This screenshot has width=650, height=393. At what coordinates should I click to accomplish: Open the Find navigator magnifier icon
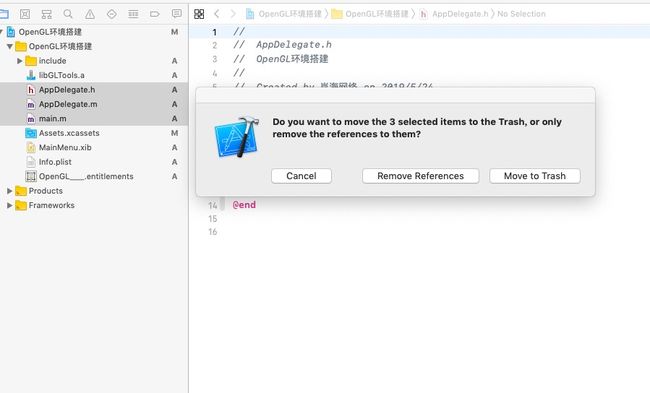[x=68, y=14]
